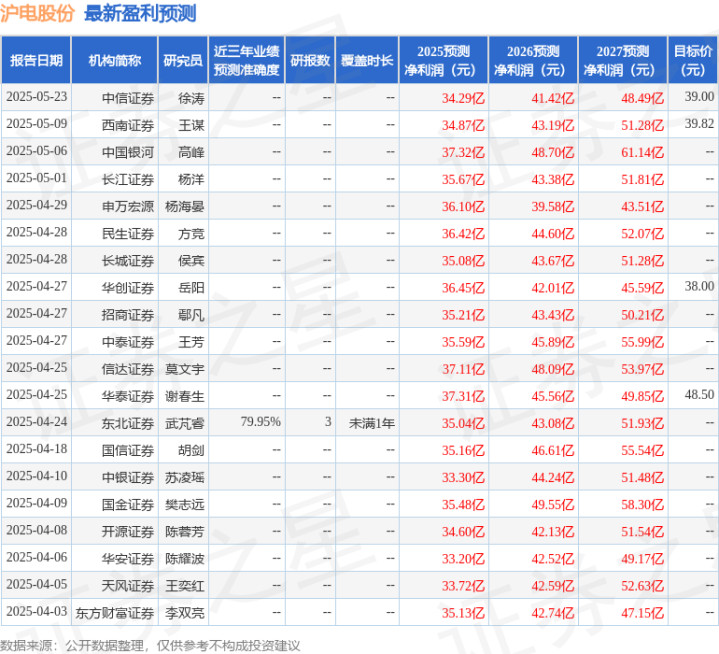Screen dimensions: 719x654
Task: Select the 研究员 column header
Action: coord(183,60)
